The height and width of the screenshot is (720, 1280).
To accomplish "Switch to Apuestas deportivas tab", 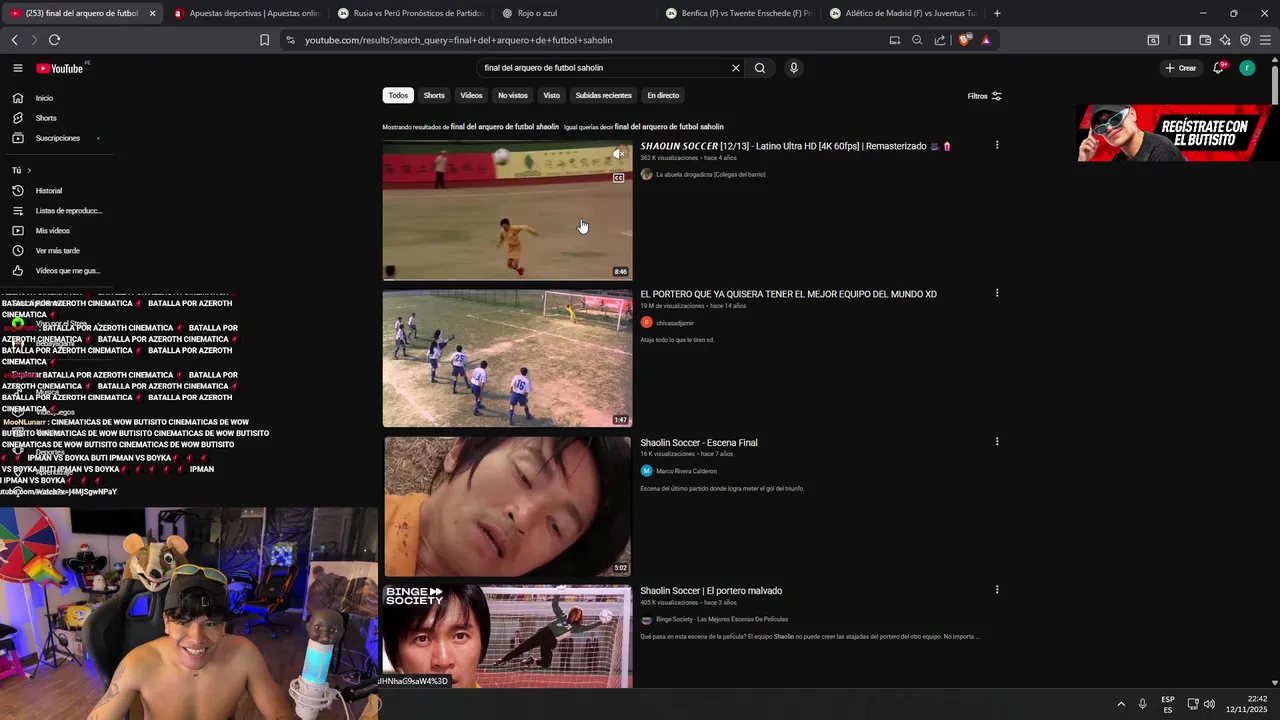I will [x=246, y=13].
